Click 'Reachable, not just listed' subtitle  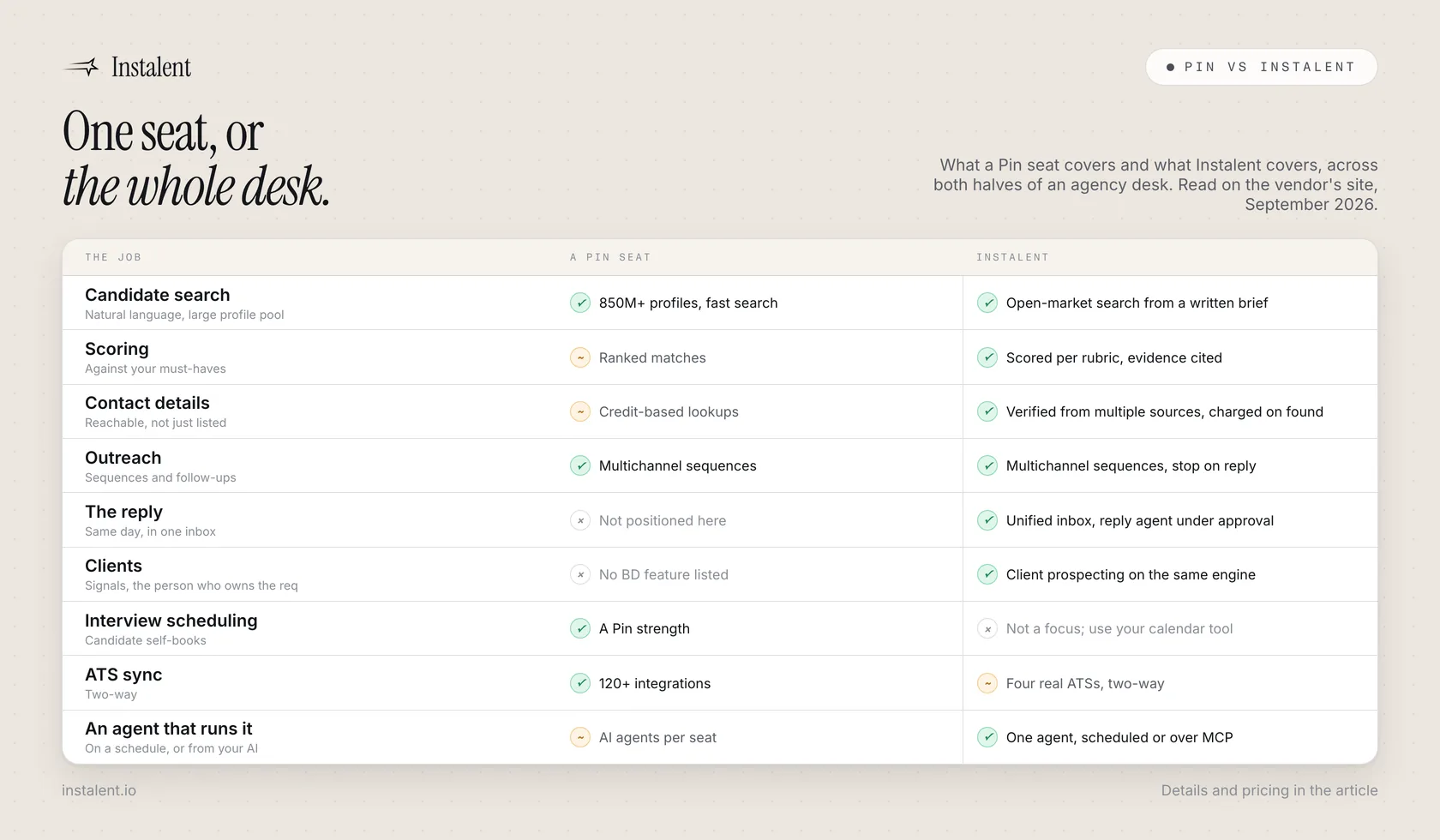pyautogui.click(x=155, y=423)
